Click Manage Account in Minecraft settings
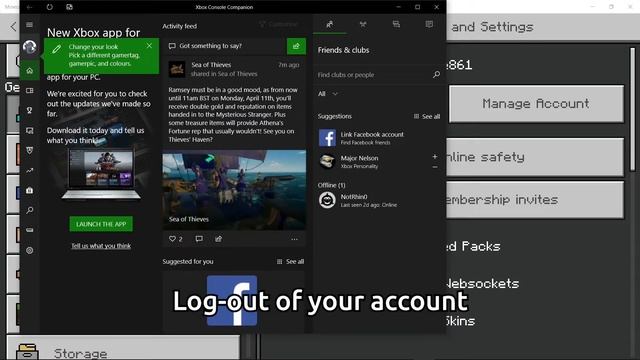 536,104
